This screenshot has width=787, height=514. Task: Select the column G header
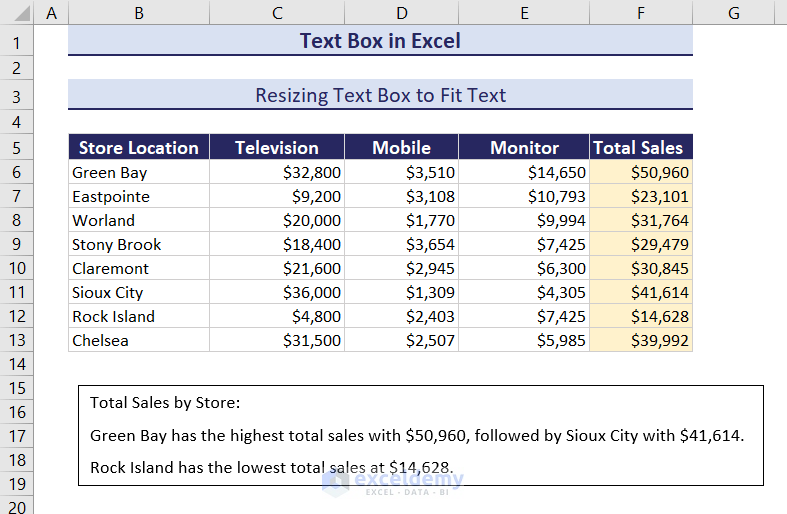pos(733,13)
